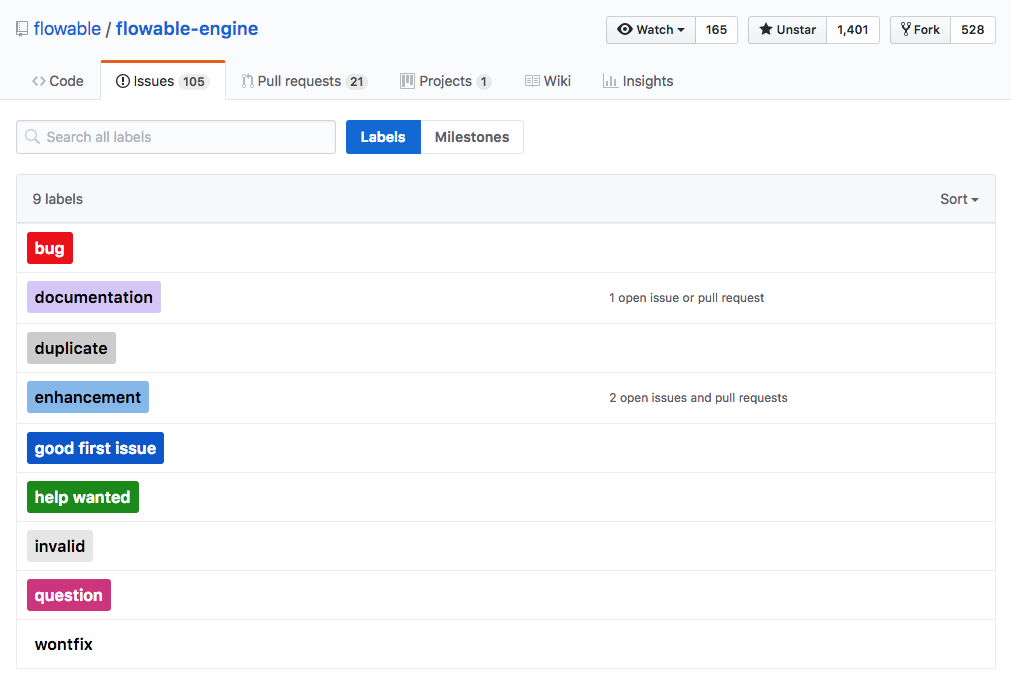
Task: Select the Labels view button
Action: click(x=383, y=137)
